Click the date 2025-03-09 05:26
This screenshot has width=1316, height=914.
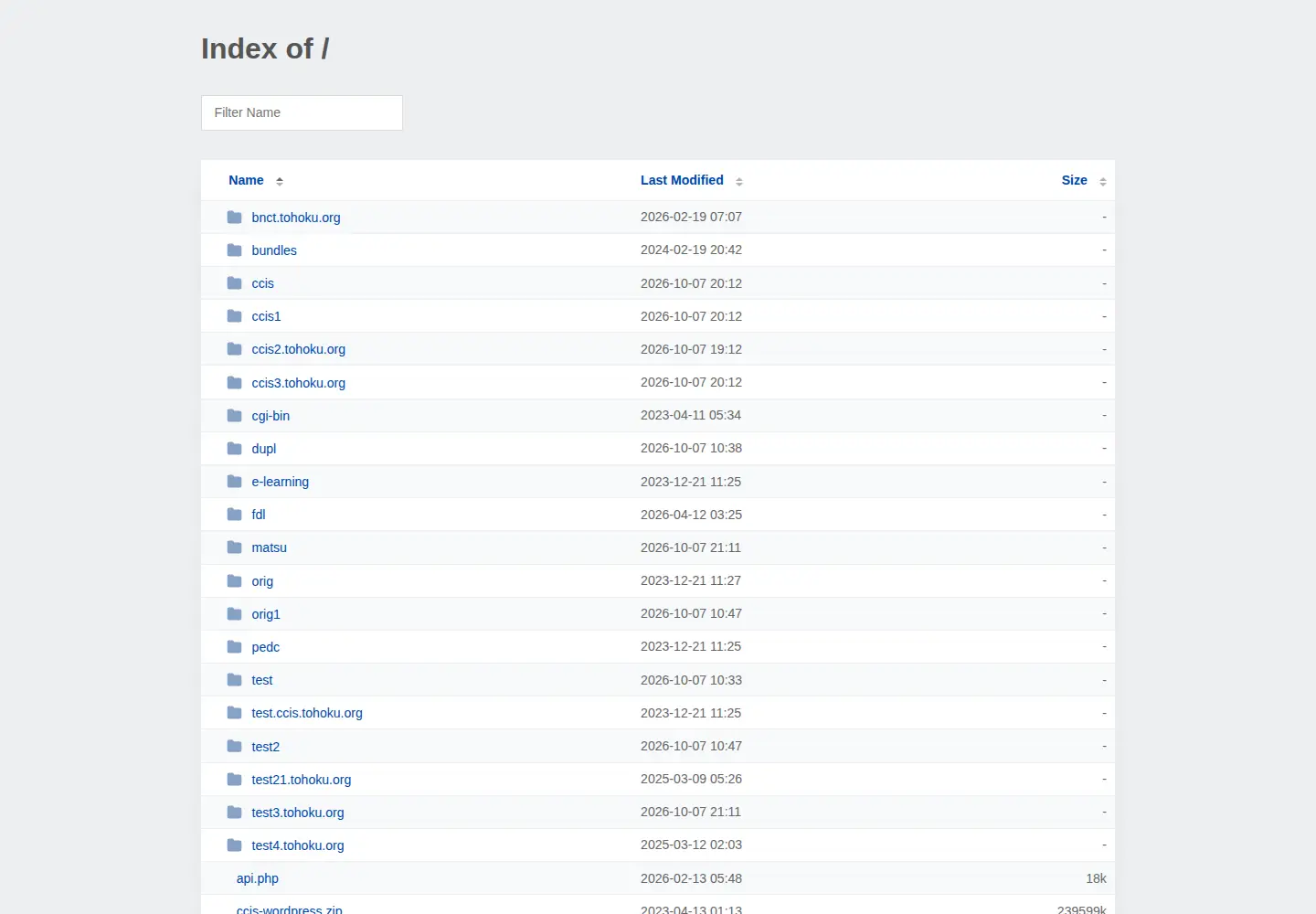click(691, 779)
